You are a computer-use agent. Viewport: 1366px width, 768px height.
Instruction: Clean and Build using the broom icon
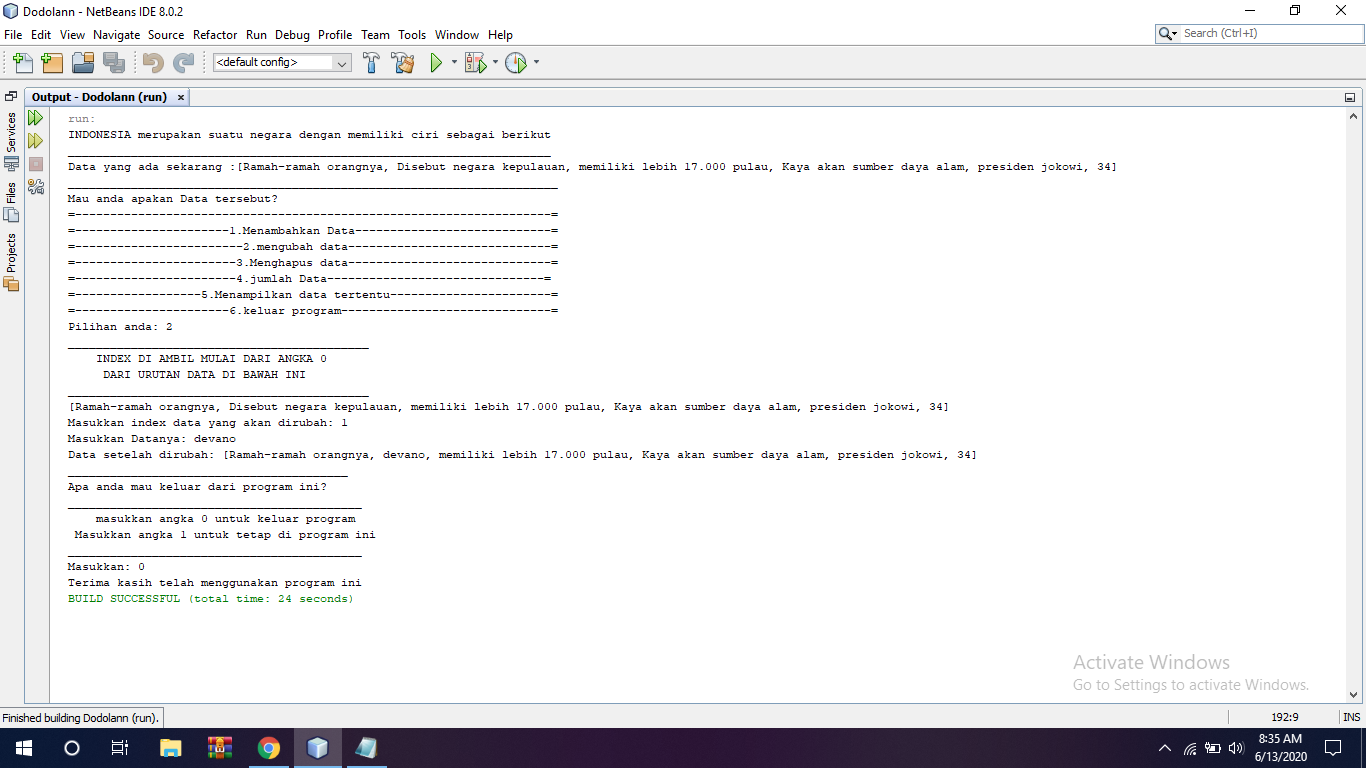click(402, 62)
